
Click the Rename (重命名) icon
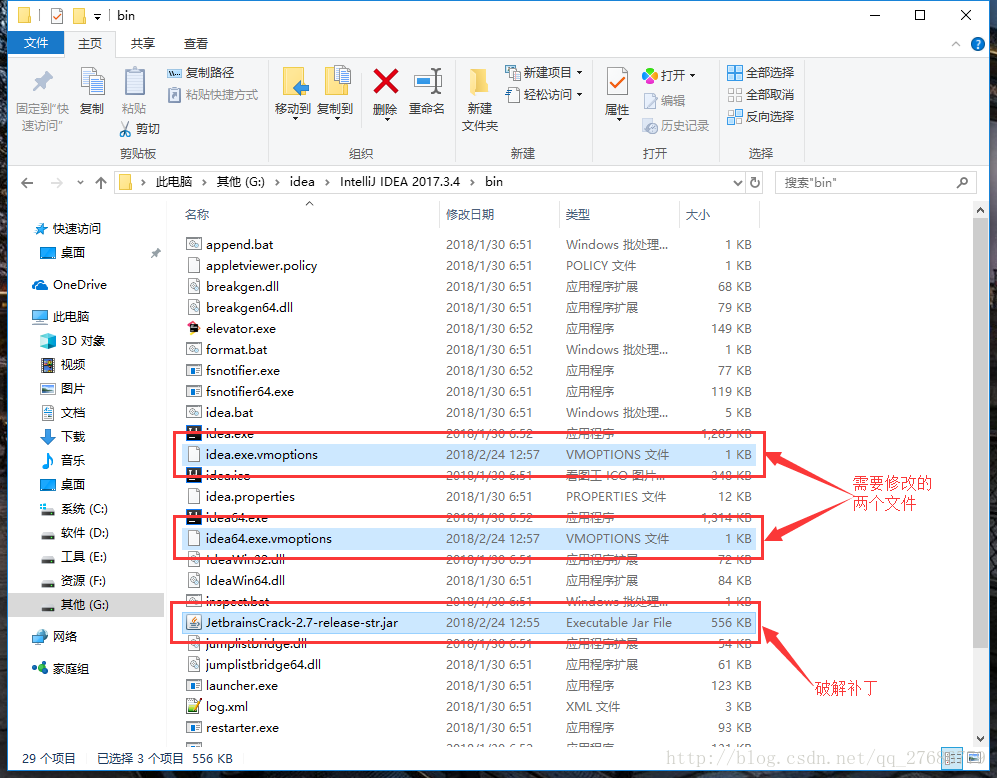[x=427, y=81]
